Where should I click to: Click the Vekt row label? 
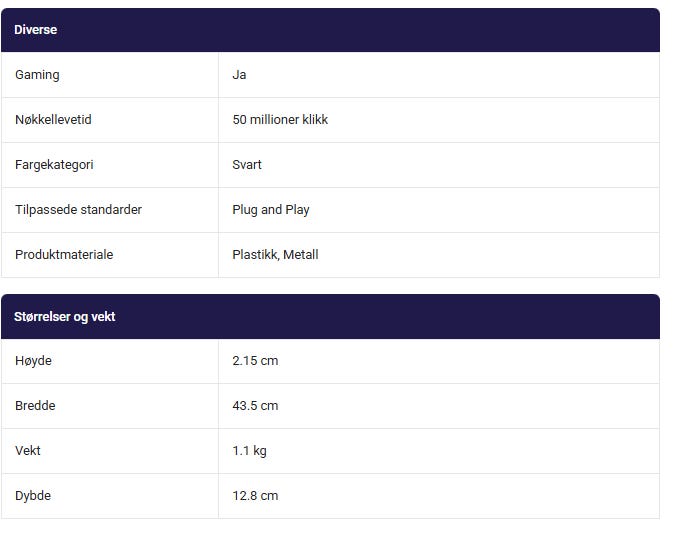point(28,451)
